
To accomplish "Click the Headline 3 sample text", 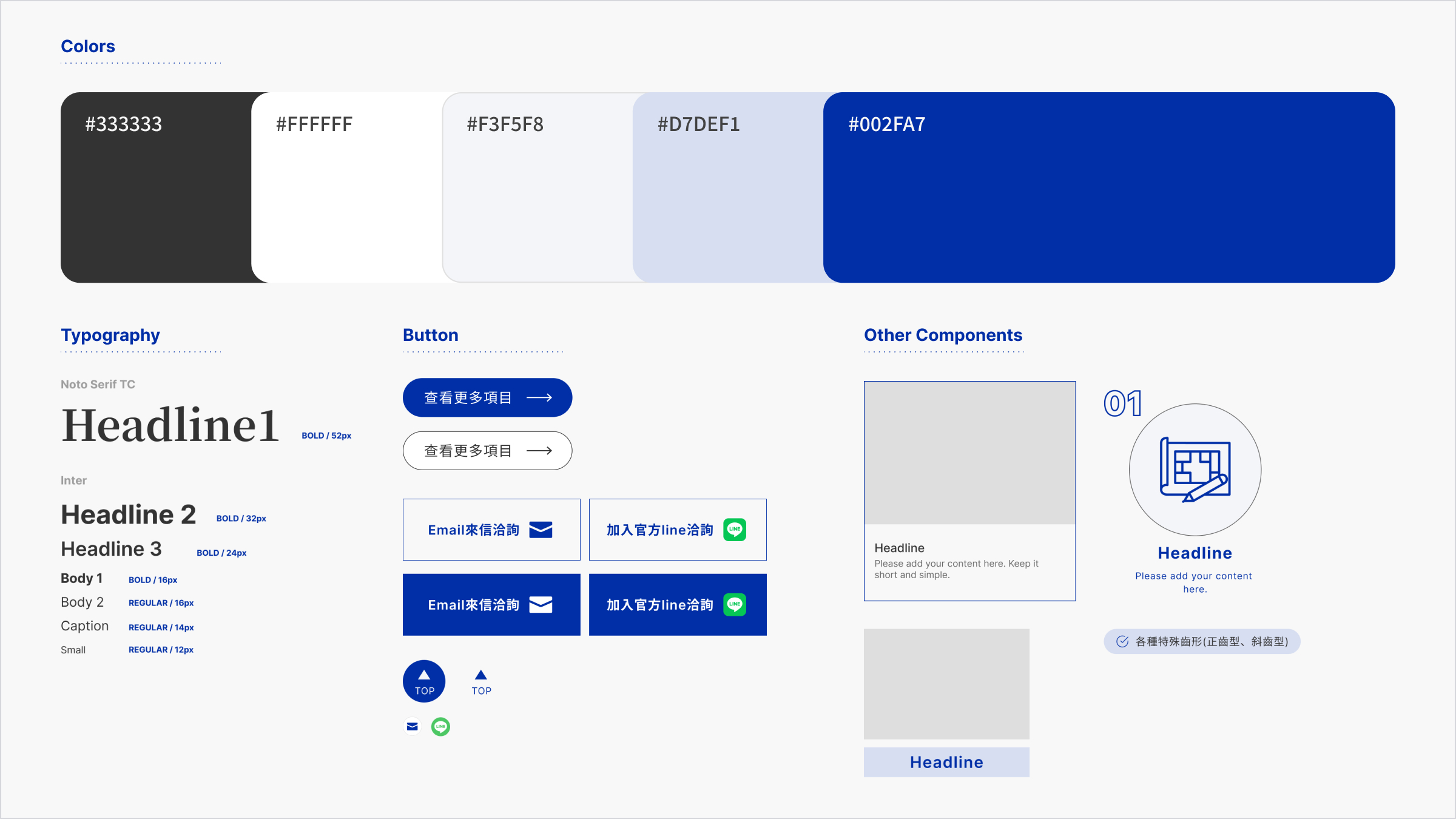I will [111, 549].
